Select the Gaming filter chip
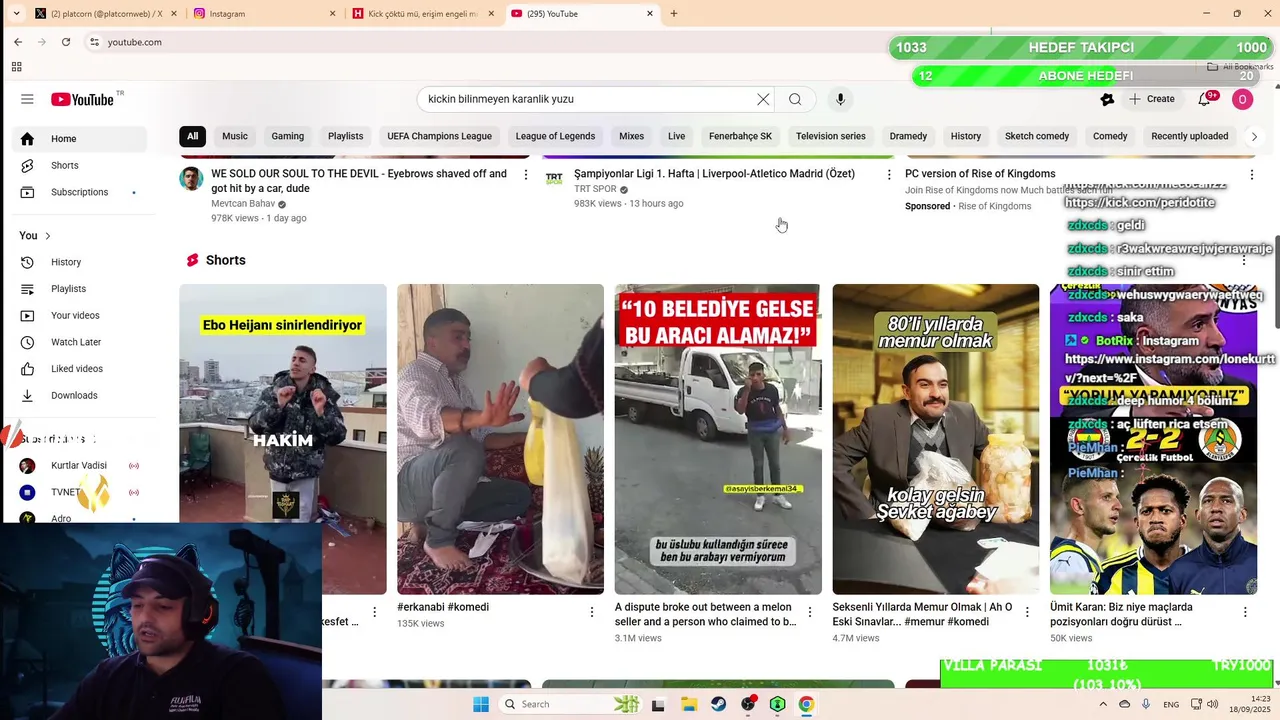This screenshot has width=1280, height=720. [x=288, y=136]
